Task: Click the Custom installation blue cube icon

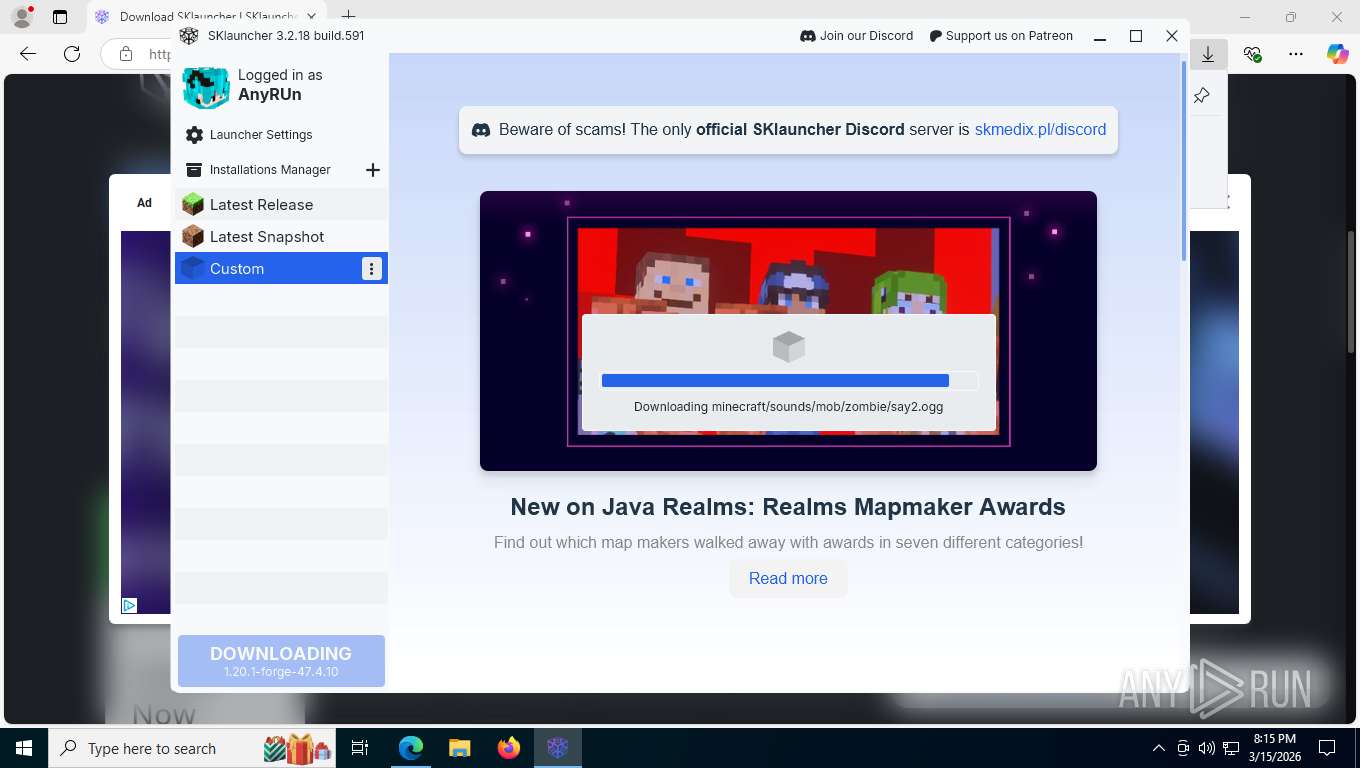Action: pos(193,268)
